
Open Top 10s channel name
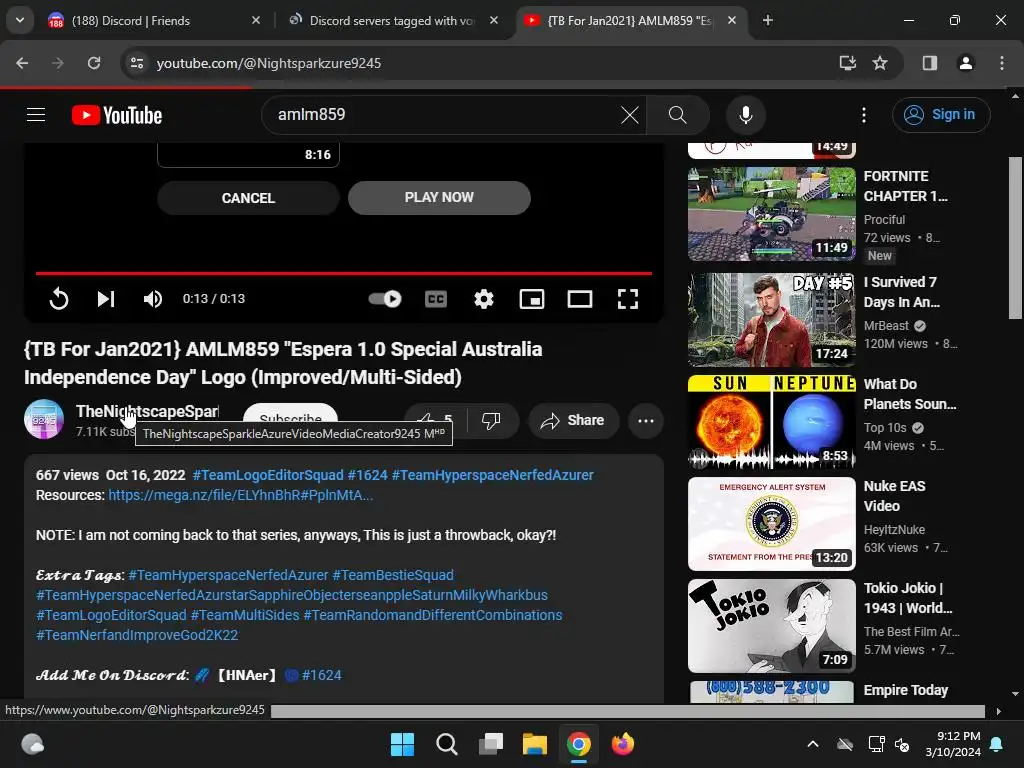coord(885,427)
